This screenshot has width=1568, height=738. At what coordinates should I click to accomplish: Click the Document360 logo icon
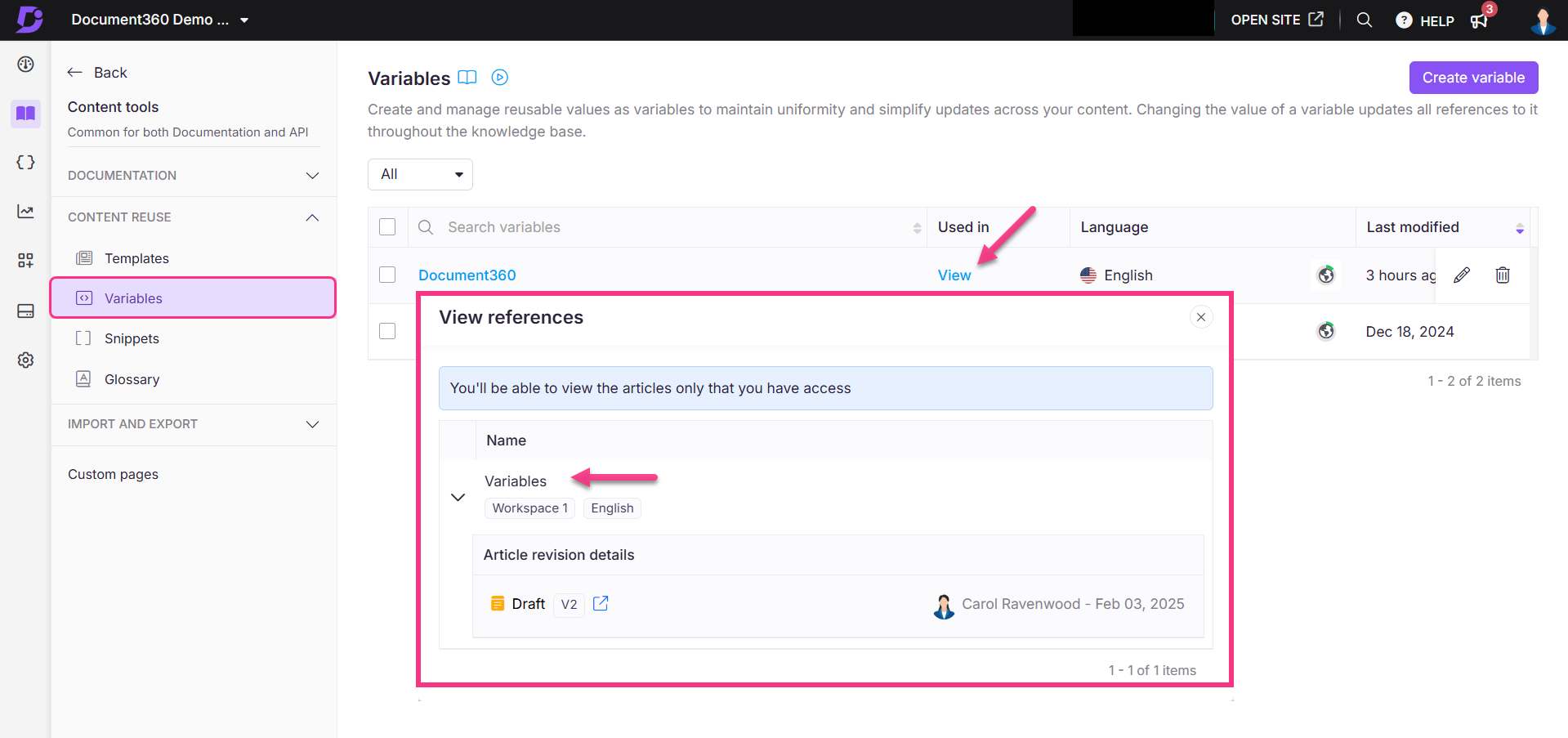point(29,19)
